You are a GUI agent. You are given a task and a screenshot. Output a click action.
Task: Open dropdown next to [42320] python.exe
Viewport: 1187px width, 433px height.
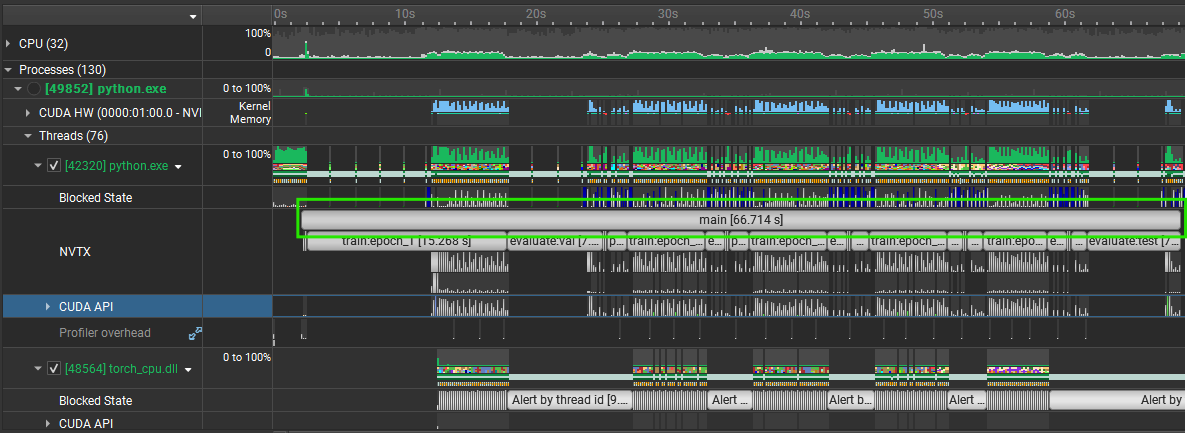[179, 167]
